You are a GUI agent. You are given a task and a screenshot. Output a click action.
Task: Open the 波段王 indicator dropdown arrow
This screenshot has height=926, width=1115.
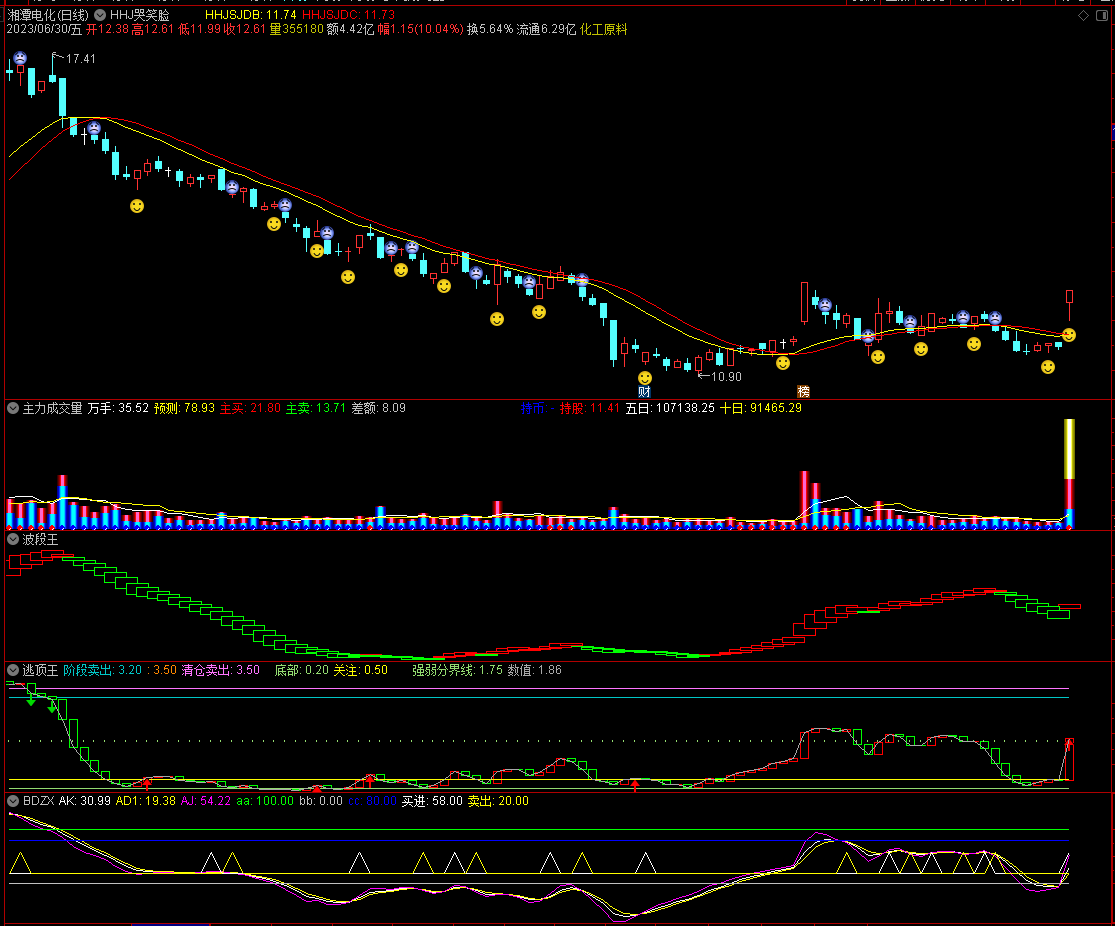point(13,539)
